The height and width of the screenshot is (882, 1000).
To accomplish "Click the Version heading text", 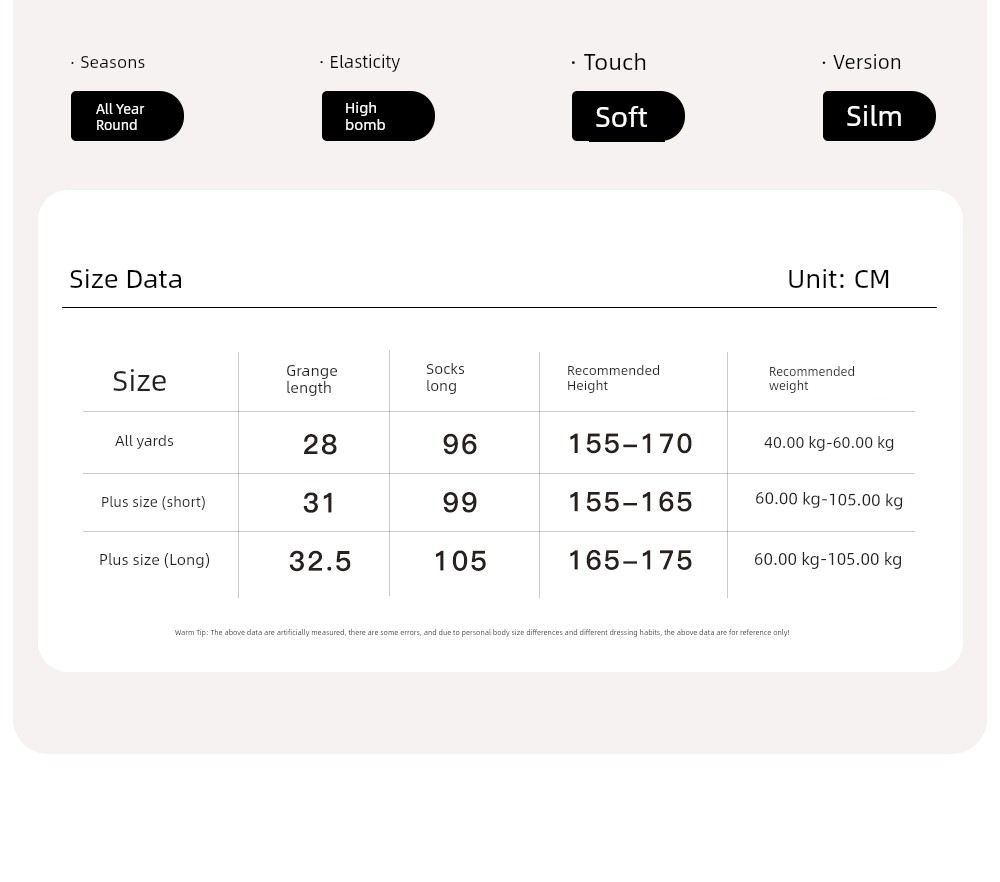I will coord(867,62).
